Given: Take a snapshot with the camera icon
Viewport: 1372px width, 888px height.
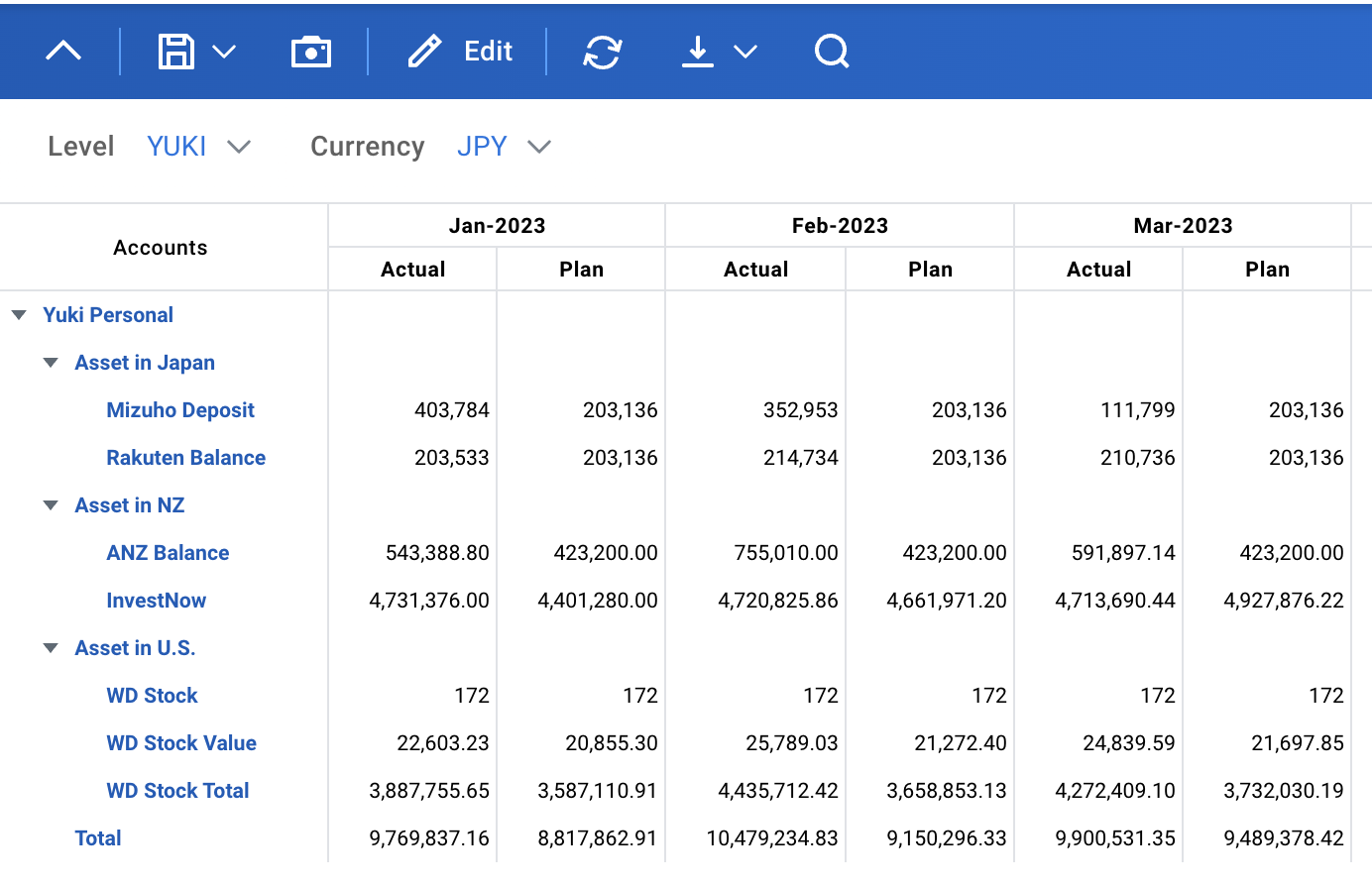Looking at the screenshot, I should pyautogui.click(x=311, y=51).
